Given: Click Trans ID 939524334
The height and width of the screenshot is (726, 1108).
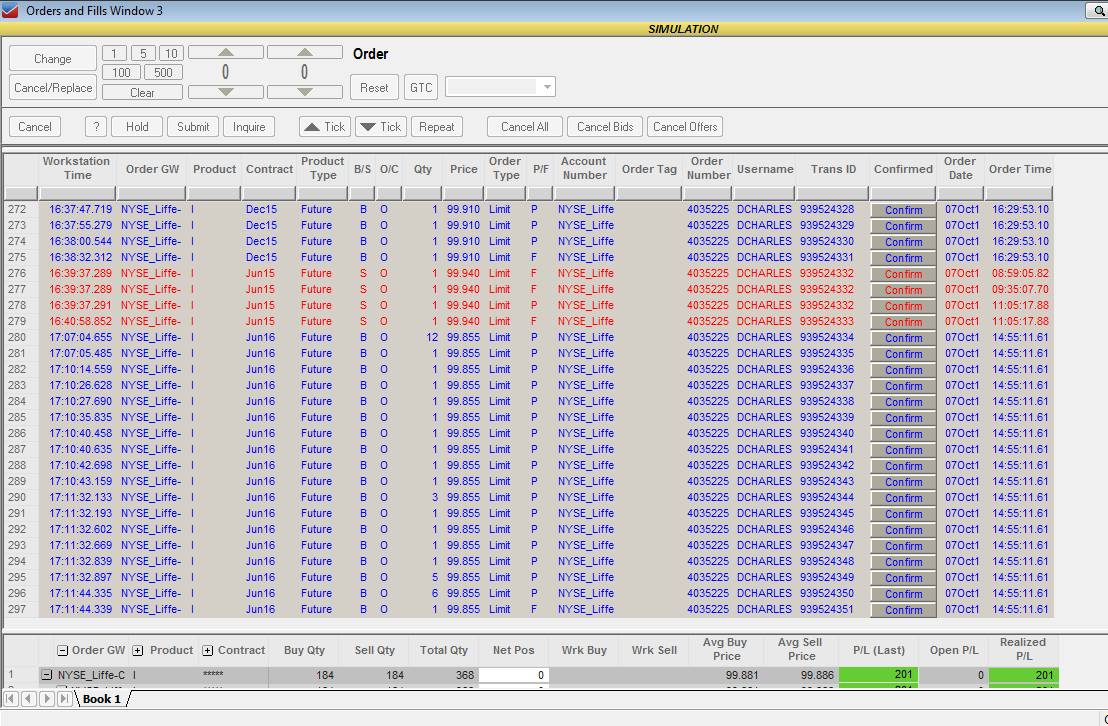Looking at the screenshot, I should coord(827,337).
